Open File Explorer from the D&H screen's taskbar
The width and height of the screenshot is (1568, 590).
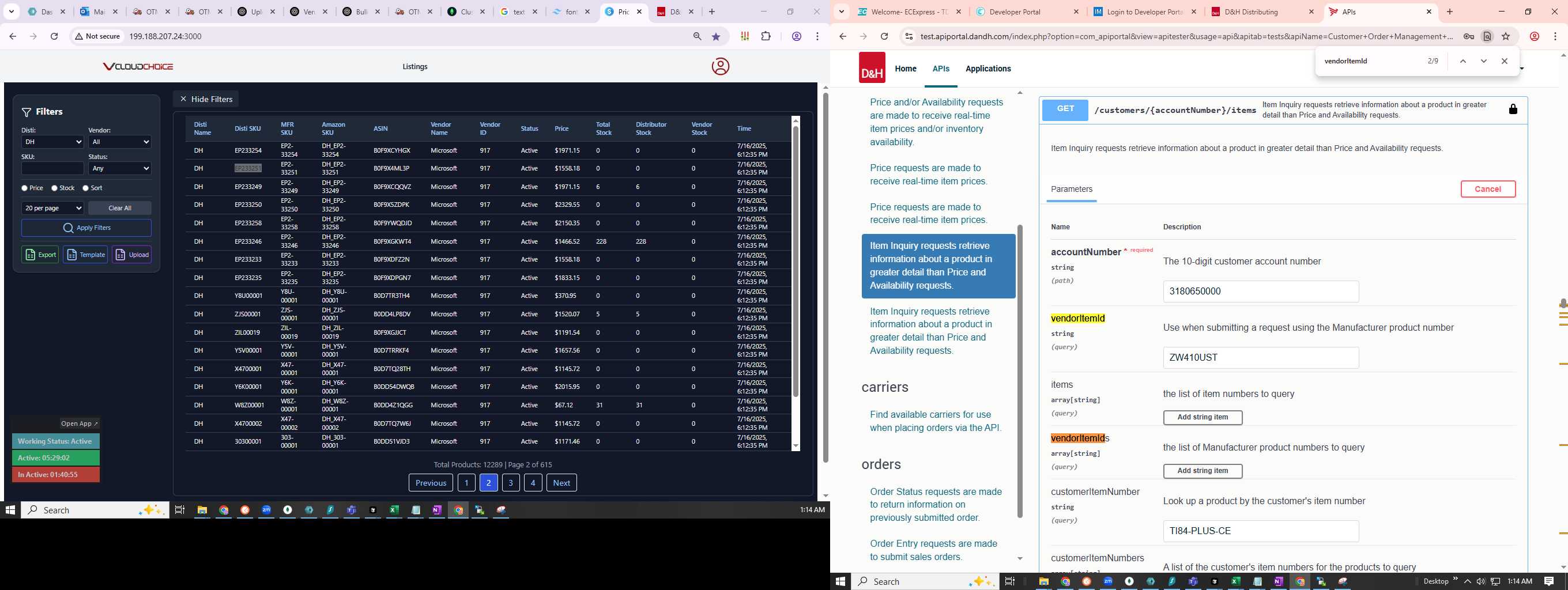(x=1043, y=581)
